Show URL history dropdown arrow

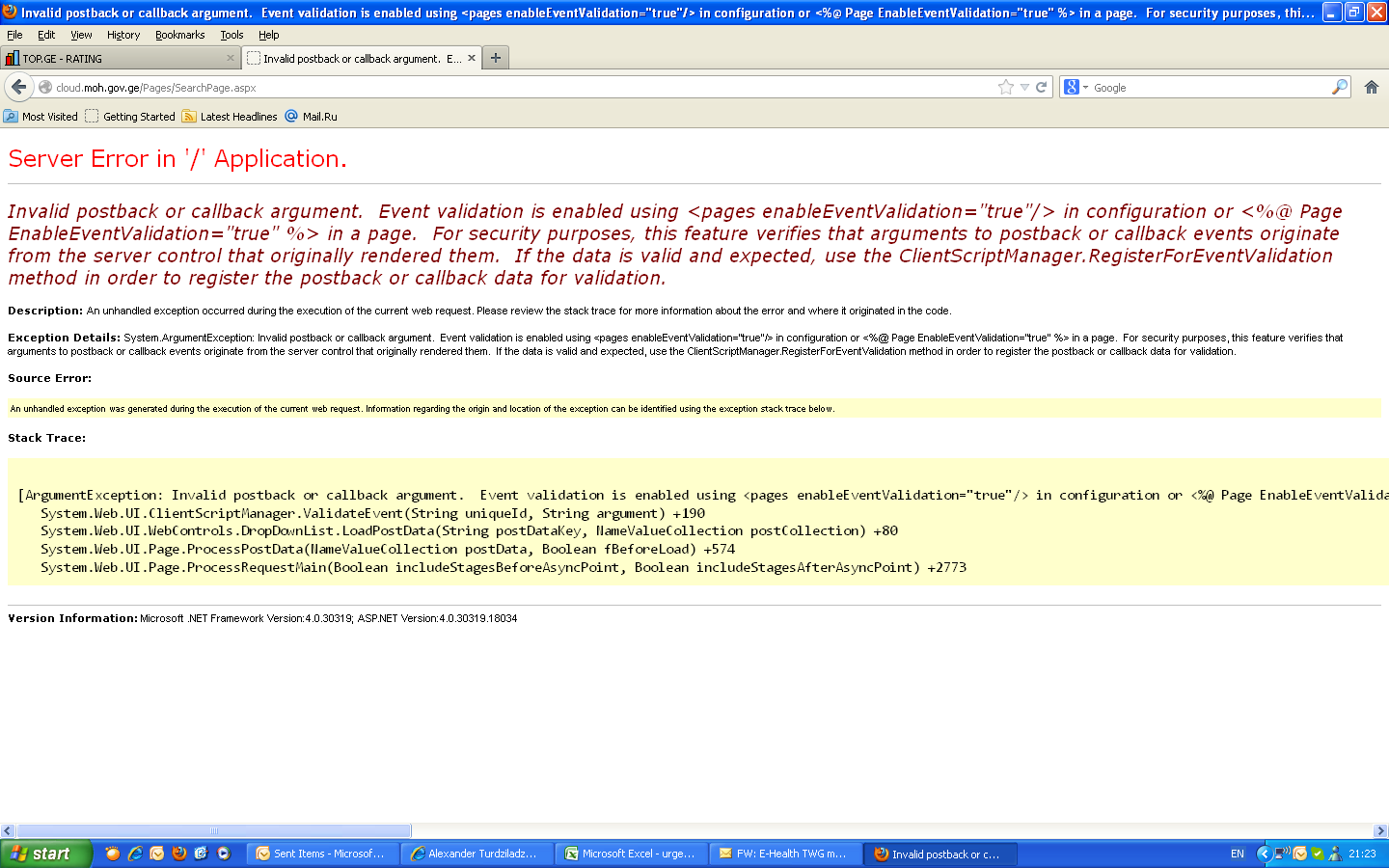1024,87
